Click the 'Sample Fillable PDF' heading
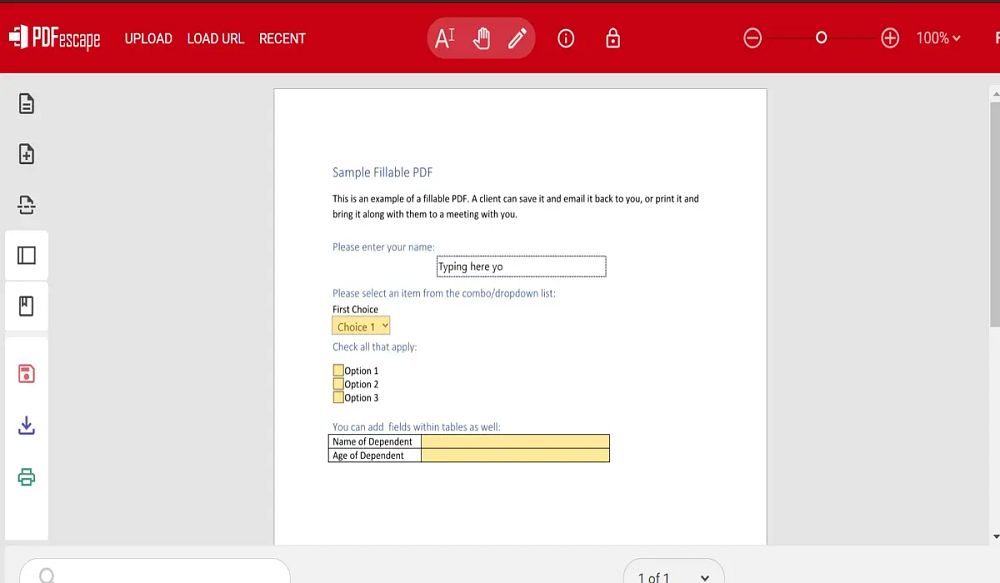Viewport: 1000px width, 583px height. [x=382, y=172]
